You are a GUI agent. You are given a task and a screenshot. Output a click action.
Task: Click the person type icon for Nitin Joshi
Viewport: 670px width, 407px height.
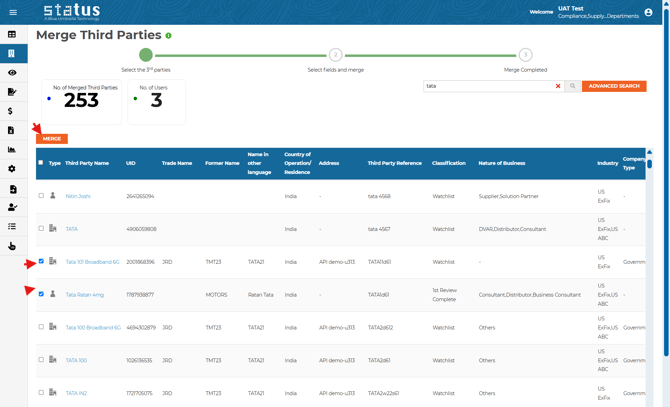(53, 196)
